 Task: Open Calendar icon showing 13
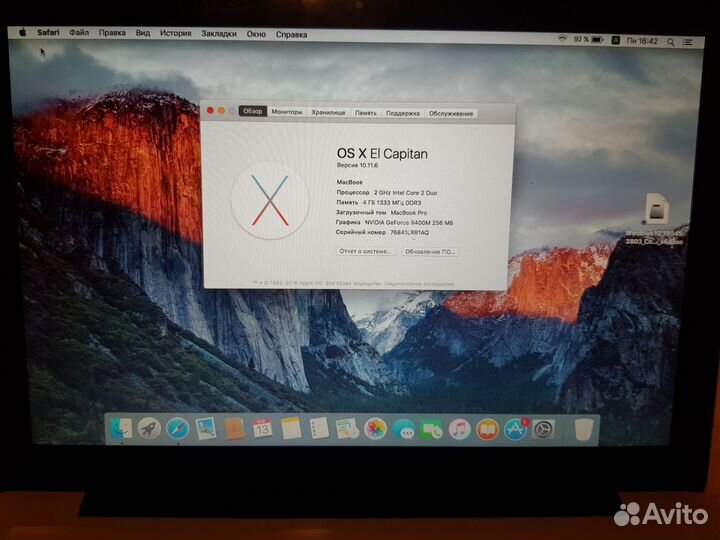pyautogui.click(x=262, y=429)
